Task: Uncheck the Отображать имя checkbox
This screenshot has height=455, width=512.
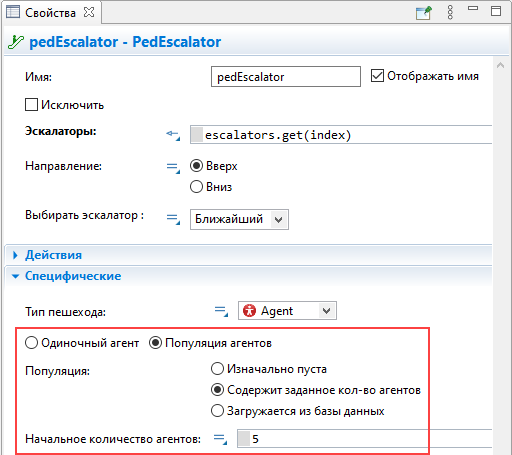Action: (x=377, y=76)
